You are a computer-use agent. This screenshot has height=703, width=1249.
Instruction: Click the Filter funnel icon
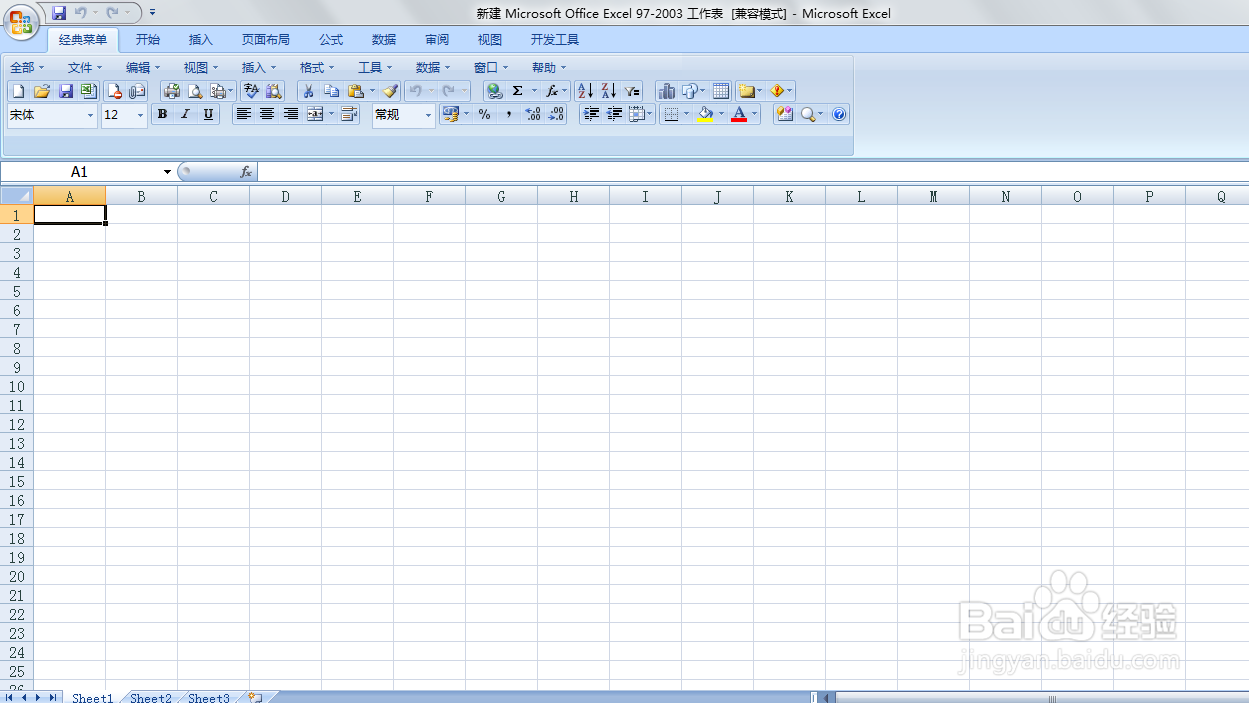633,91
